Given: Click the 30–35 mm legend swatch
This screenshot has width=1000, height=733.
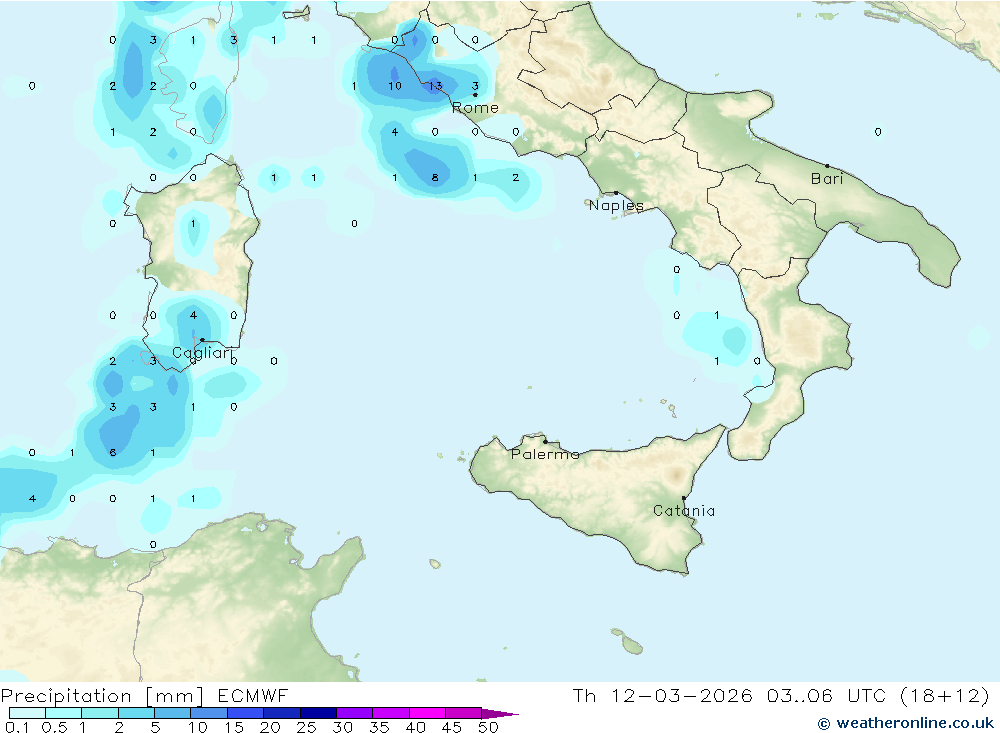Looking at the screenshot, I should point(355,713).
